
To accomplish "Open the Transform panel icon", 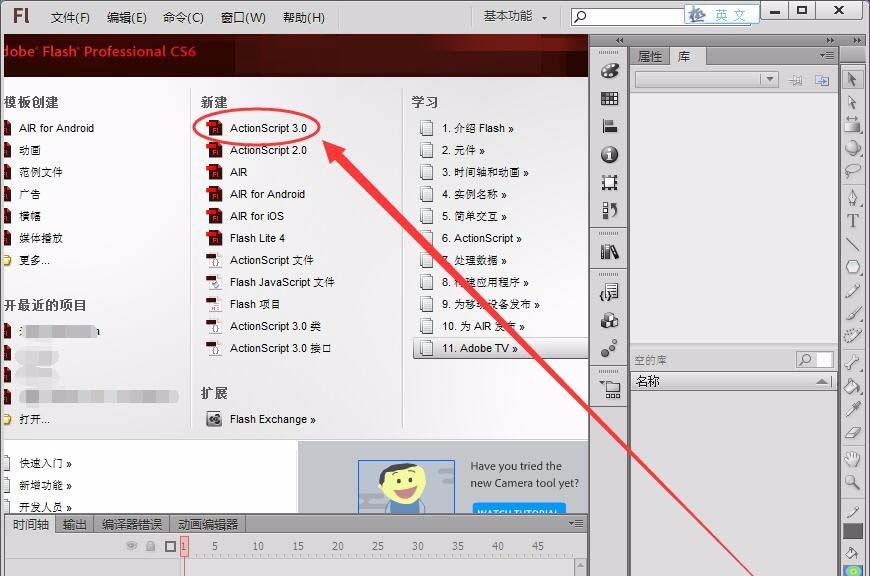I will [609, 182].
